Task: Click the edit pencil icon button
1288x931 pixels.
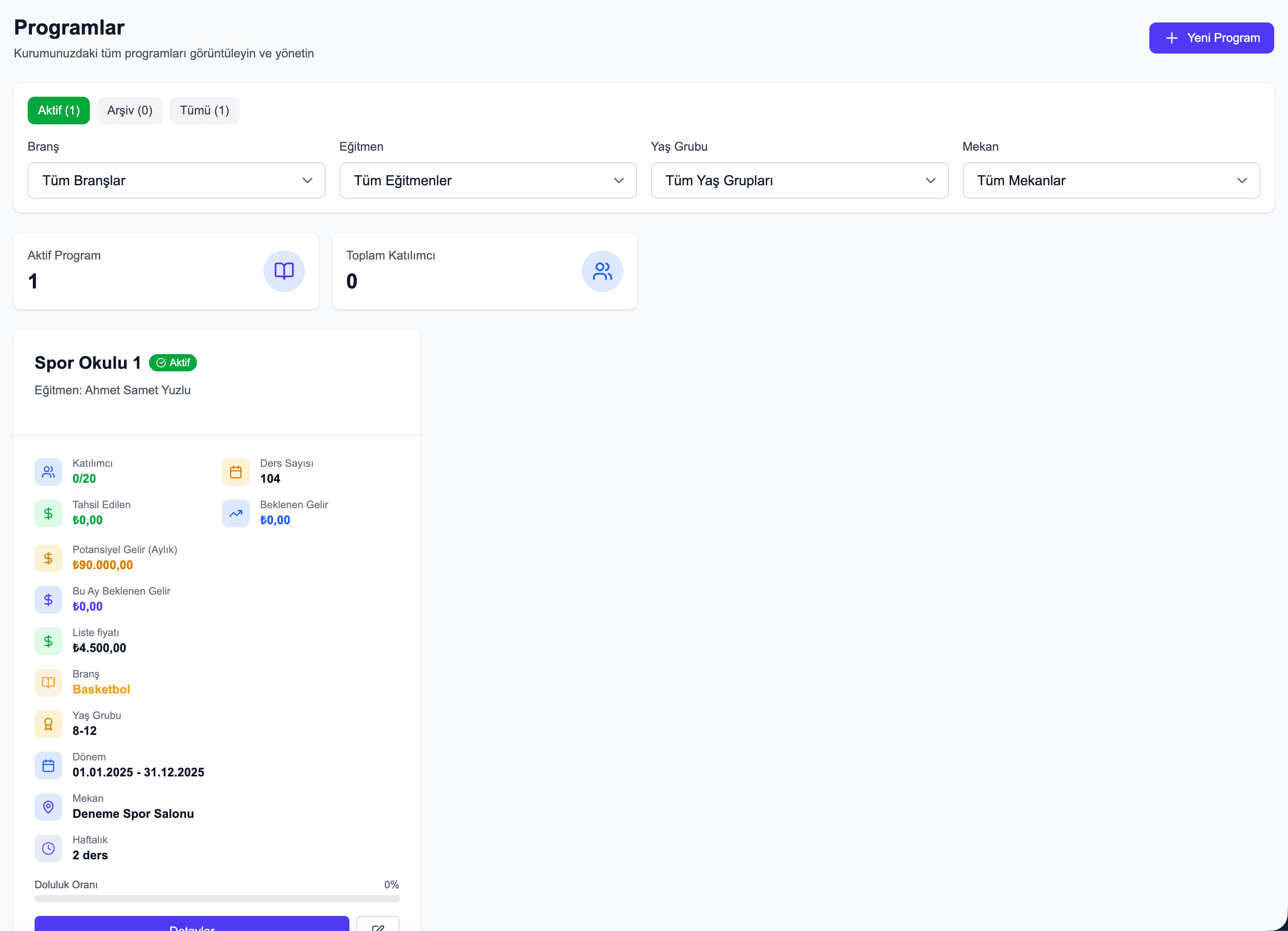Action: pos(378,925)
